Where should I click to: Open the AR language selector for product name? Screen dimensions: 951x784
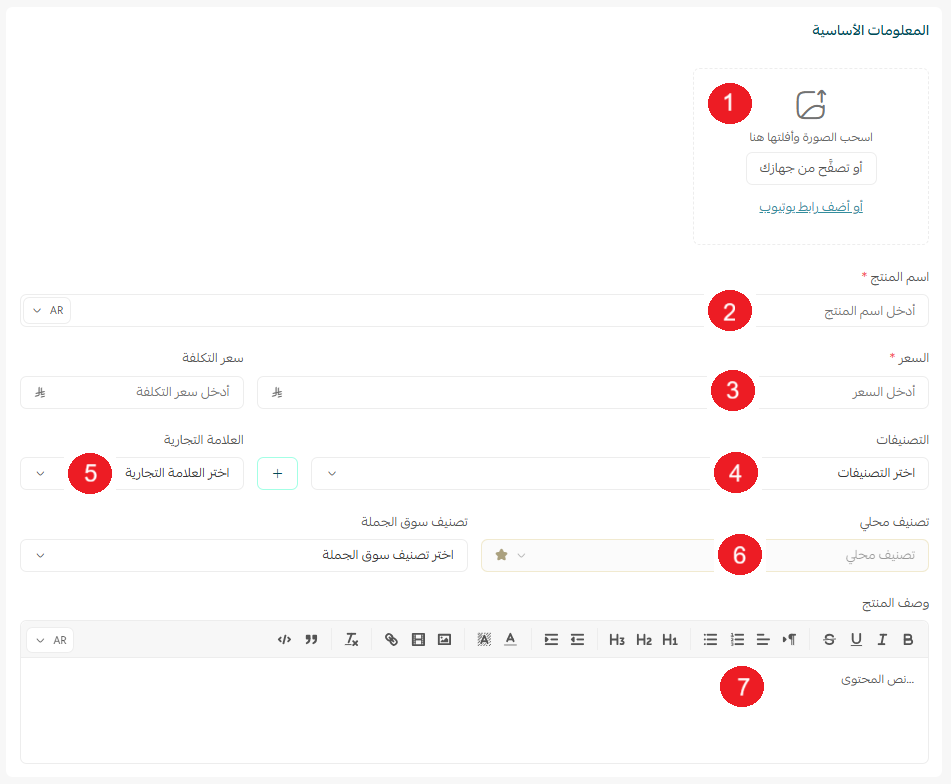coord(47,310)
